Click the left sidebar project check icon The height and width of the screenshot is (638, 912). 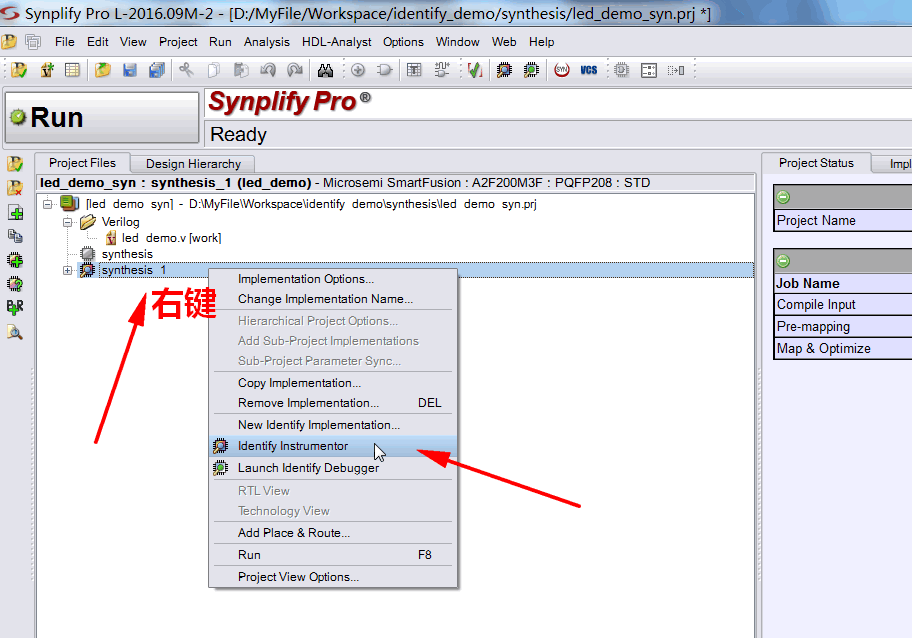(x=15, y=164)
